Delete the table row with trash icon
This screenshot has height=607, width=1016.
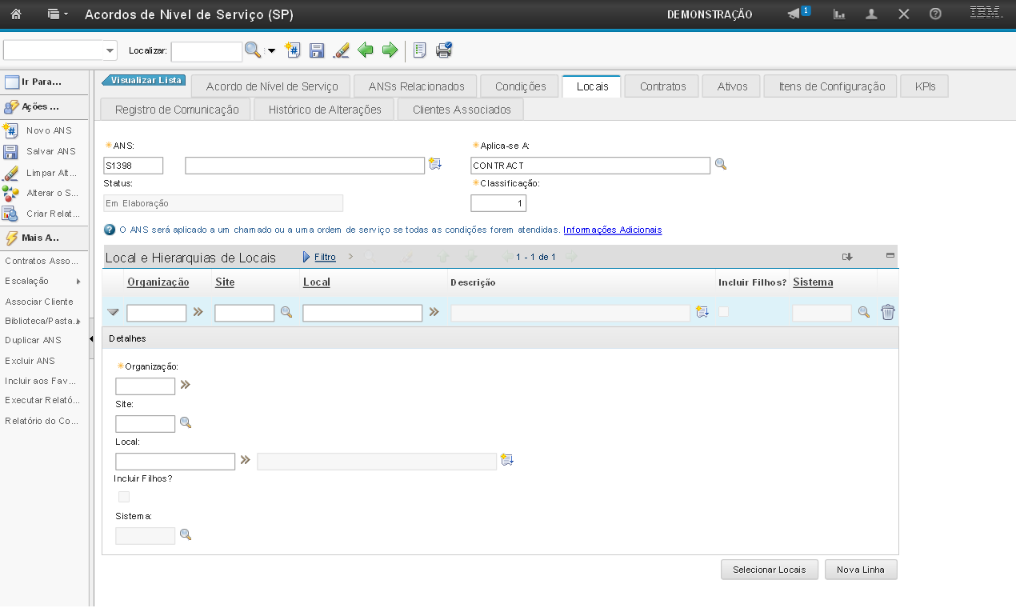click(x=887, y=313)
